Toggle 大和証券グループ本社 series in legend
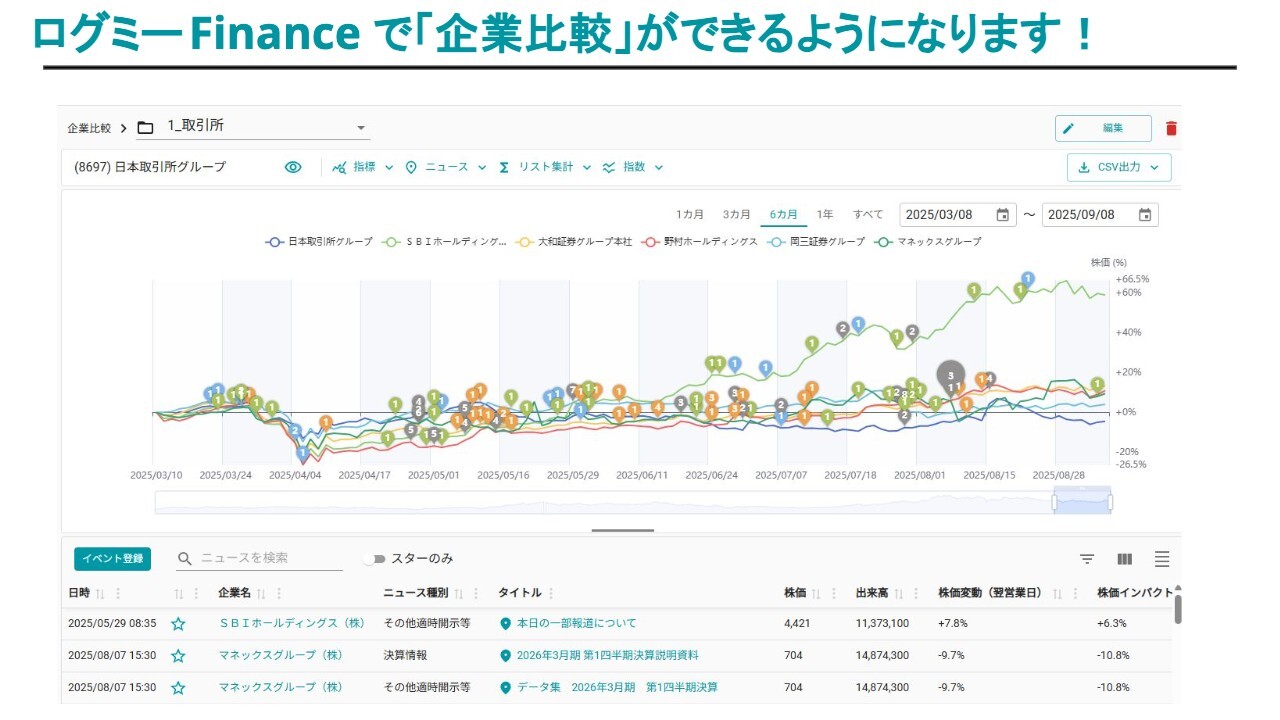This screenshot has height=720, width=1280. pos(575,242)
